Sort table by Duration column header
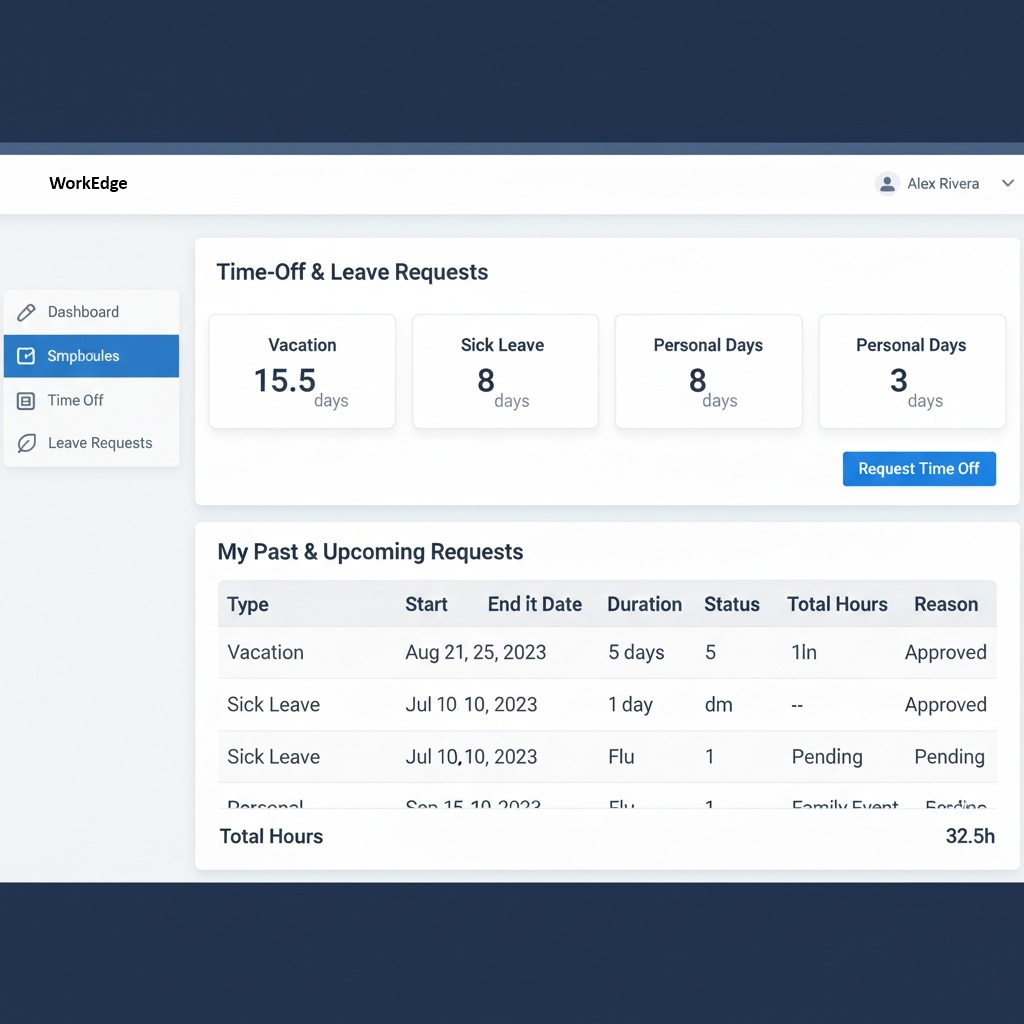The image size is (1024, 1024). click(644, 605)
